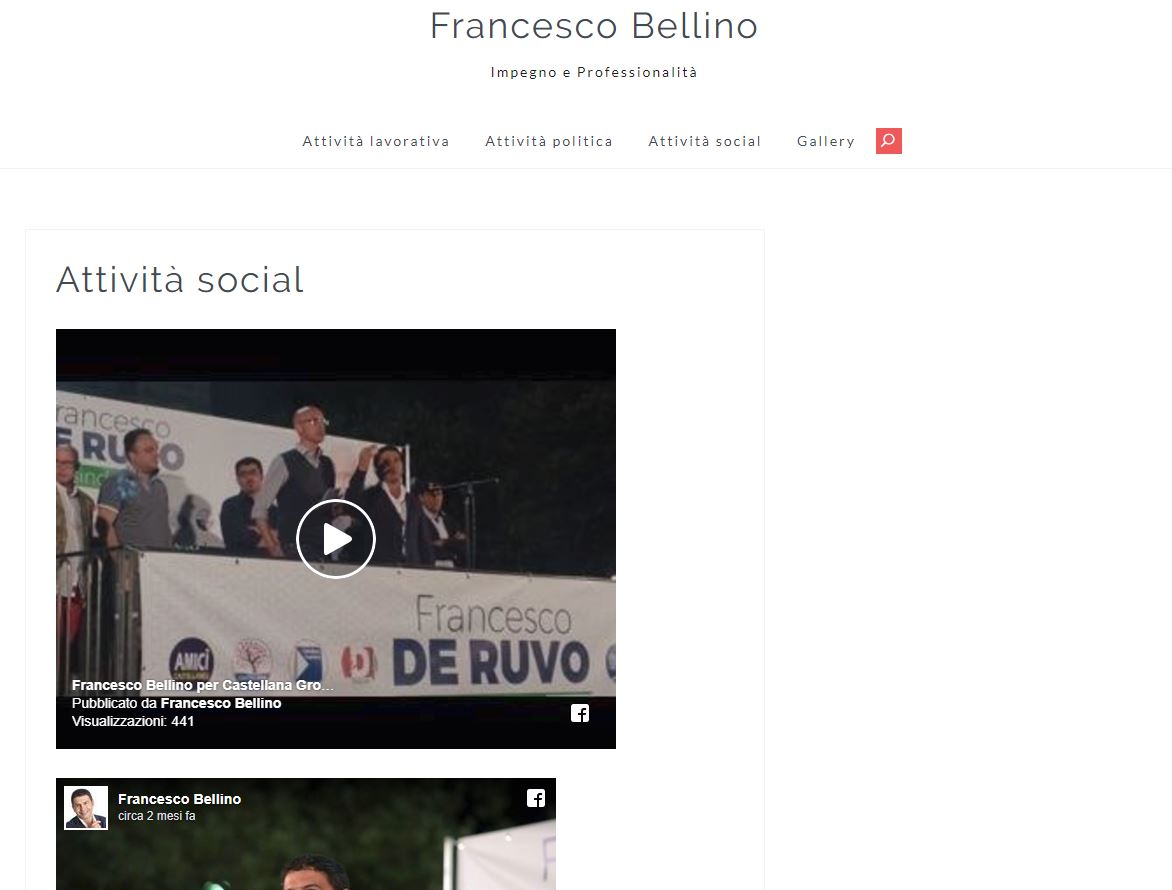This screenshot has width=1172, height=890.
Task: Click Francesco Bellino profile picture avatar
Action: (86, 808)
